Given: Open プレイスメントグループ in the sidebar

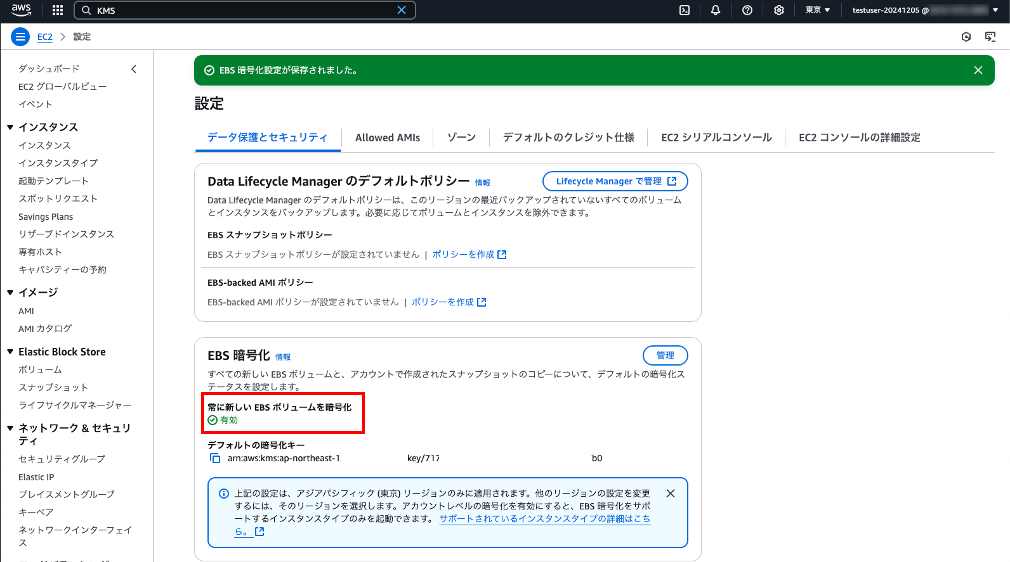Looking at the screenshot, I should 66,494.
